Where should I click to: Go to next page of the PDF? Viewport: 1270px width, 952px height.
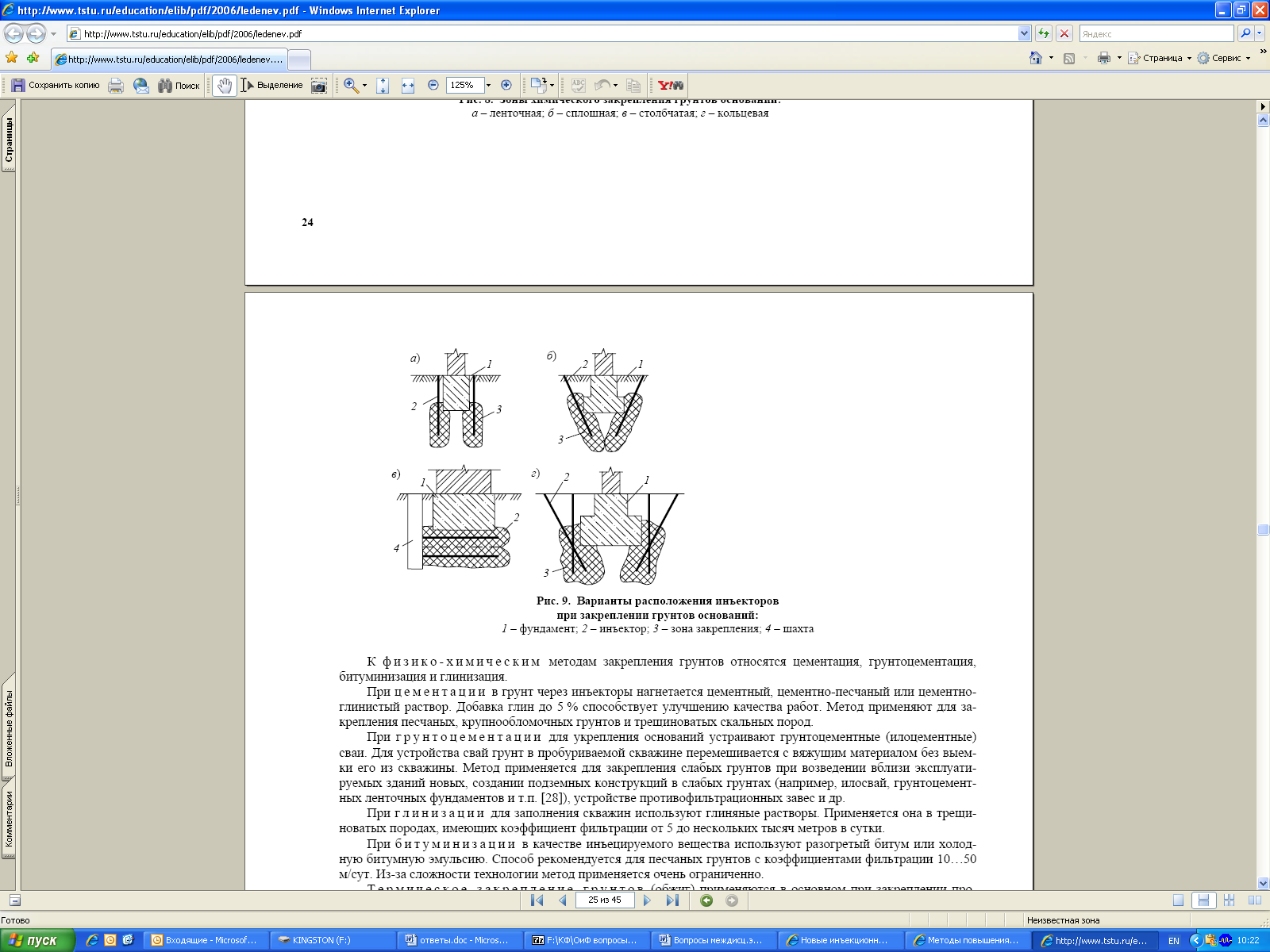(647, 900)
